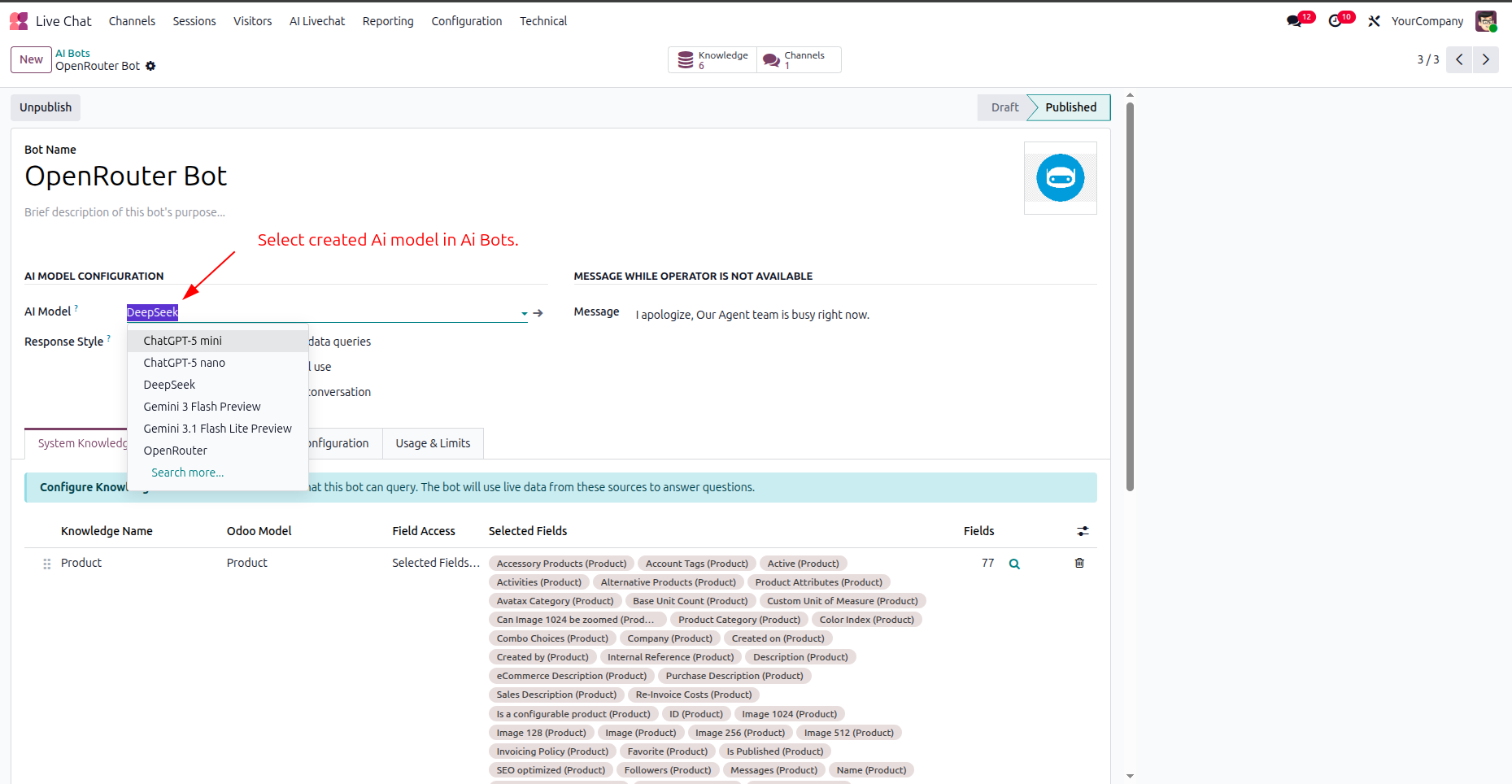Click the New button
Screen dimensions: 1512x784
point(31,59)
